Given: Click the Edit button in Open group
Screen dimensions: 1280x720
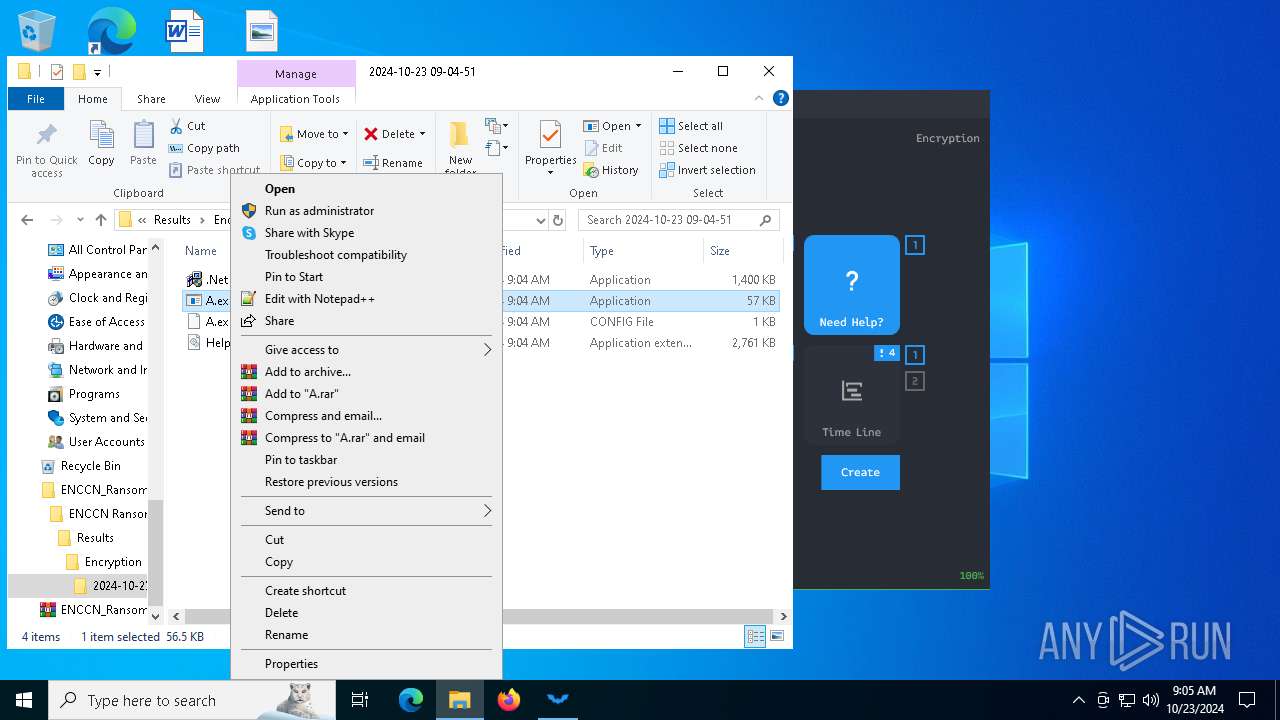Looking at the screenshot, I should tap(603, 148).
